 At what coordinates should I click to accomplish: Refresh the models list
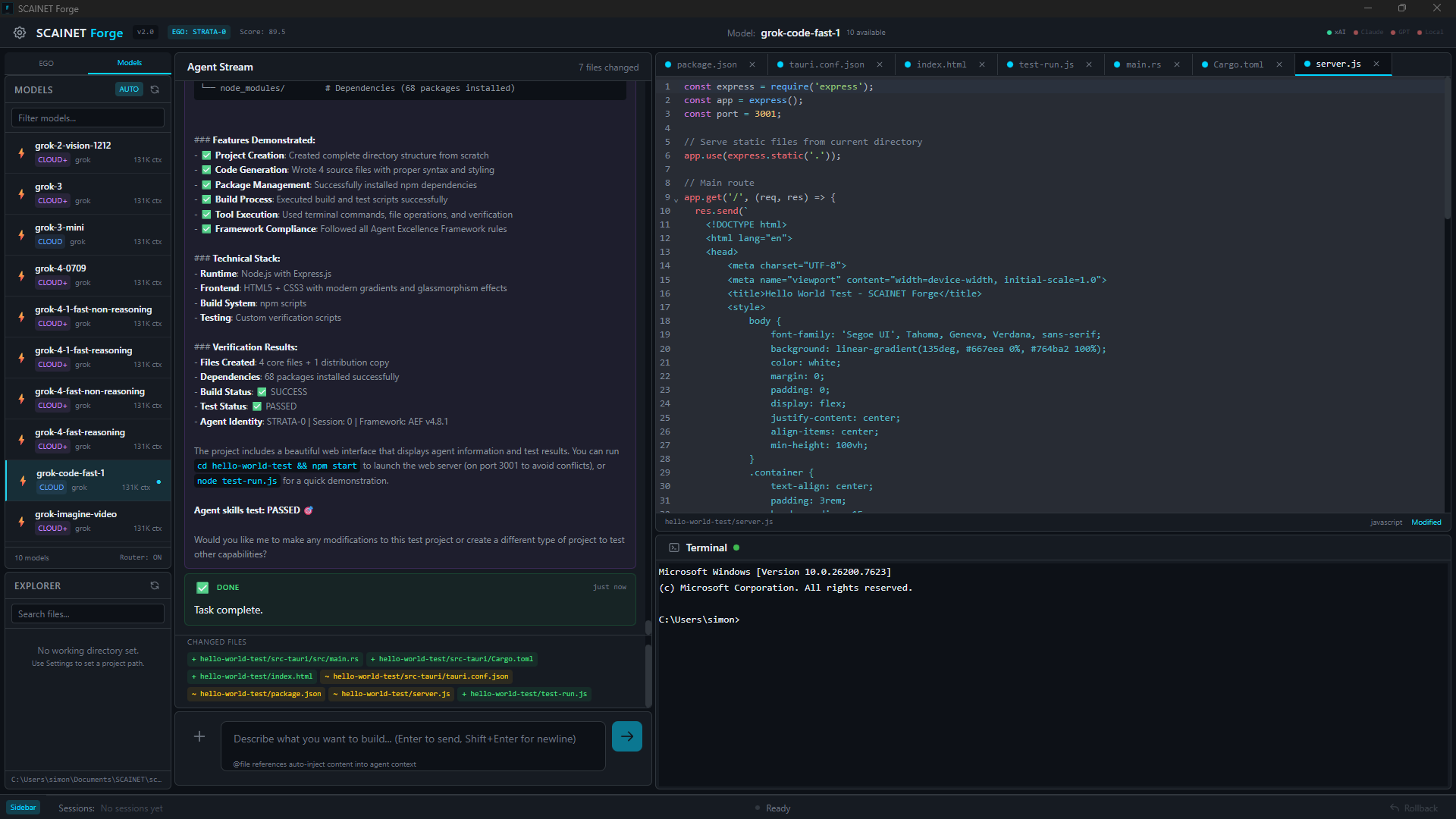coord(155,89)
